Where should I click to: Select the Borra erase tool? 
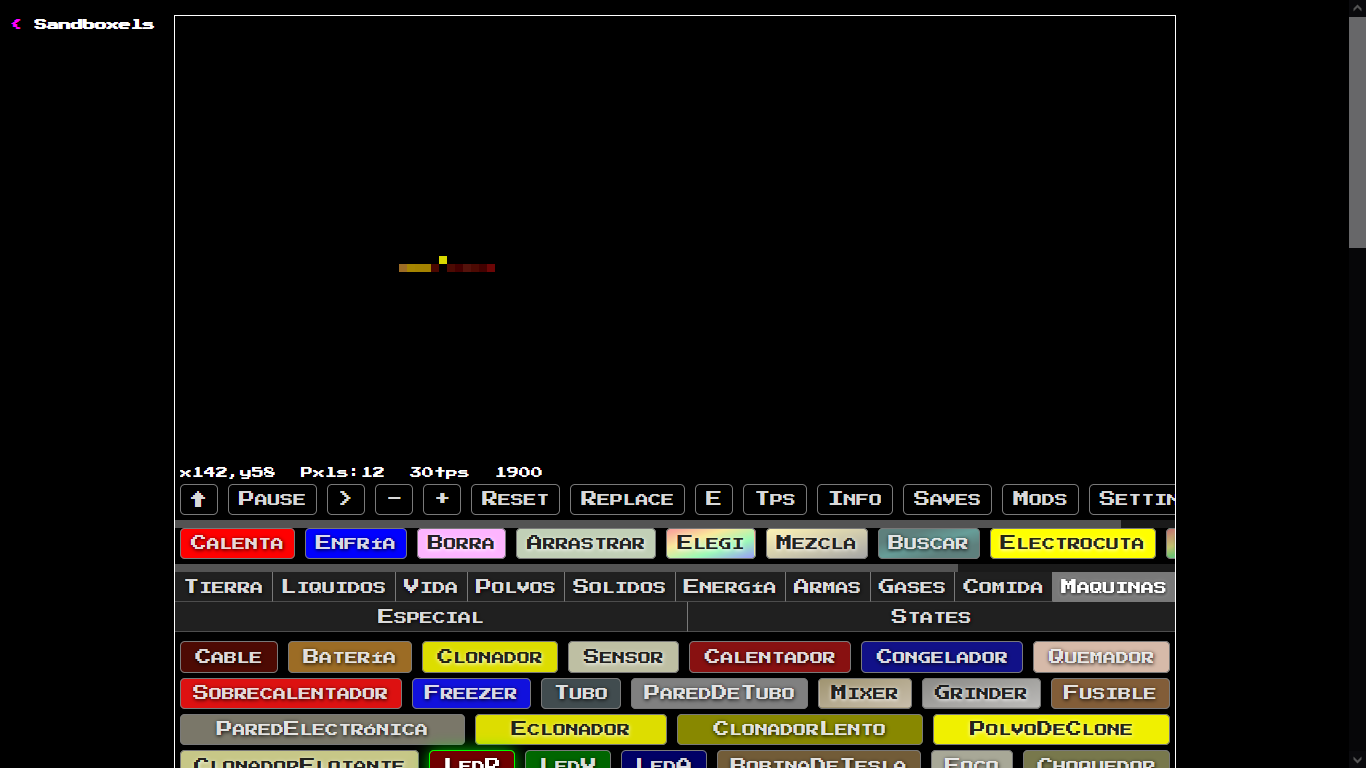point(461,543)
